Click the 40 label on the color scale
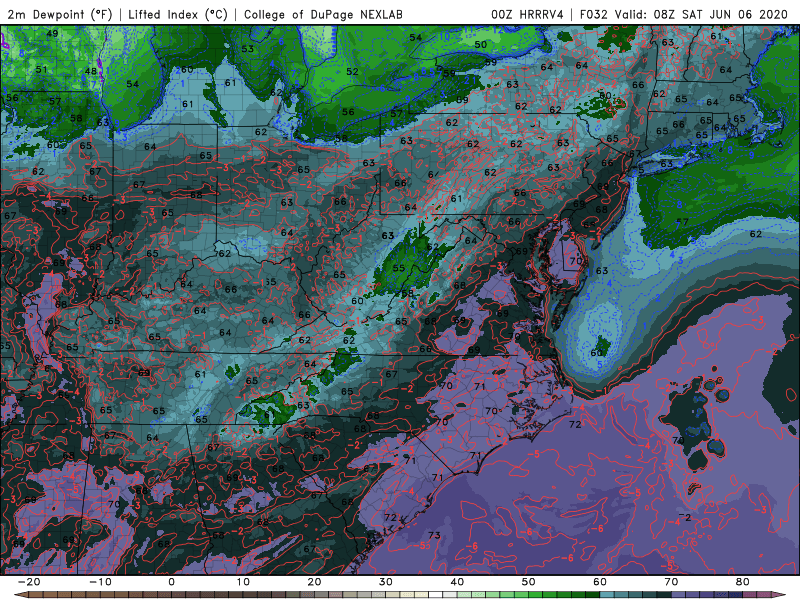Screen dimensions: 800x600 (x=457, y=582)
